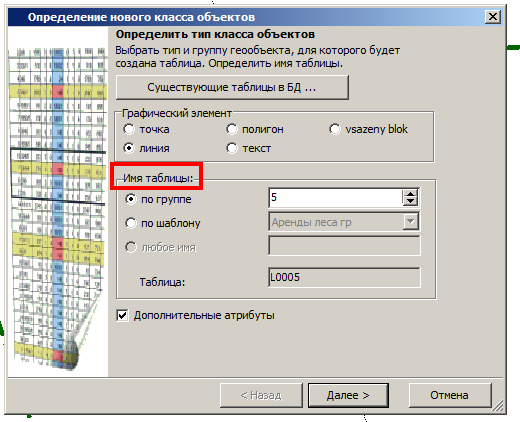Click the dialog resize grip corner
Image resolution: width=520 pixels, height=422 pixels.
pos(498,407)
